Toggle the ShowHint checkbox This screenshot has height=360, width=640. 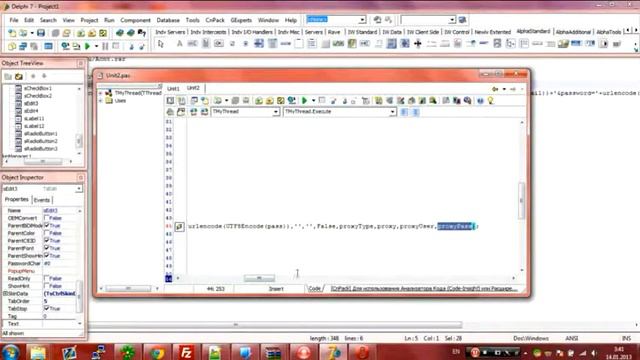47,286
